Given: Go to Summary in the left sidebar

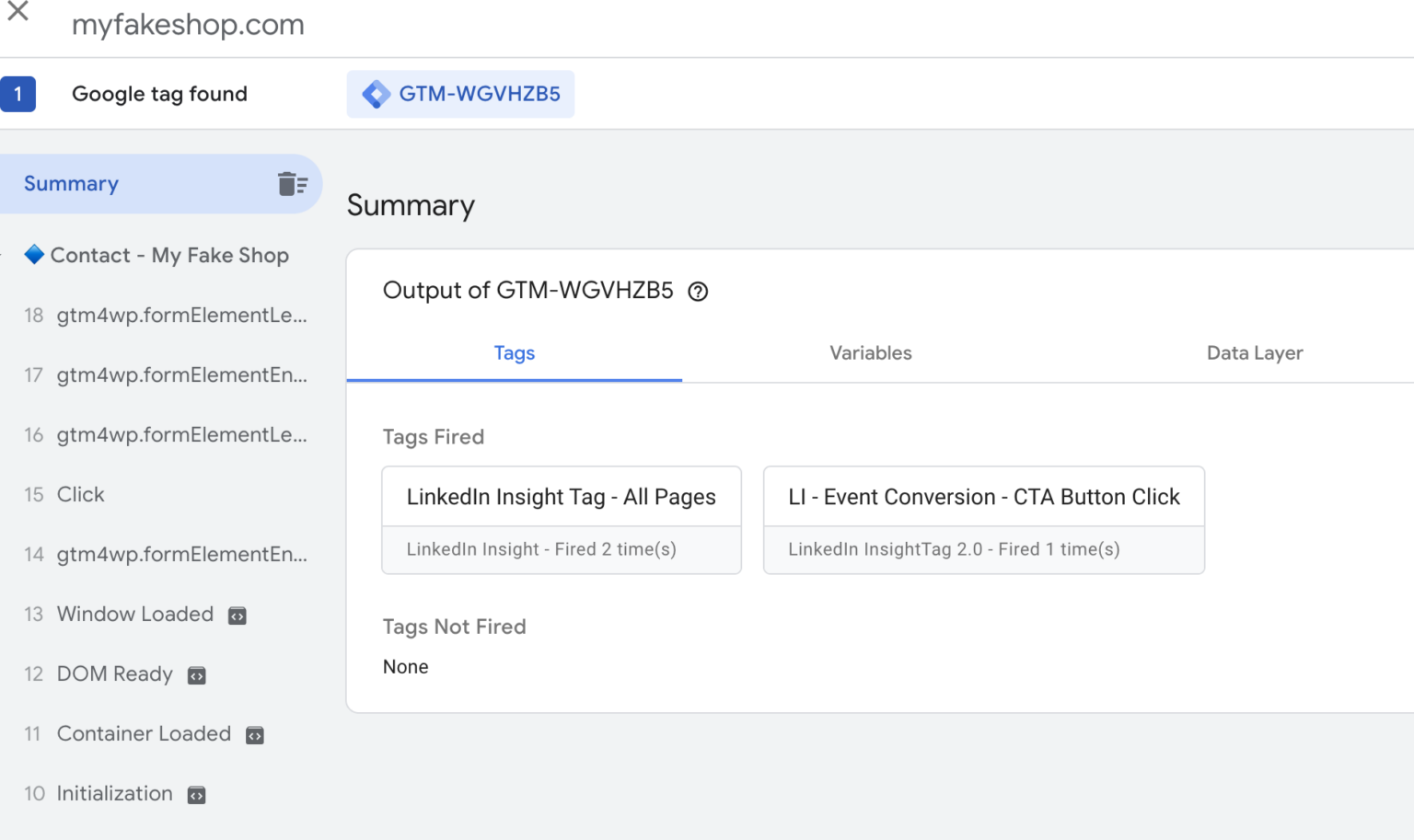Looking at the screenshot, I should (x=71, y=183).
